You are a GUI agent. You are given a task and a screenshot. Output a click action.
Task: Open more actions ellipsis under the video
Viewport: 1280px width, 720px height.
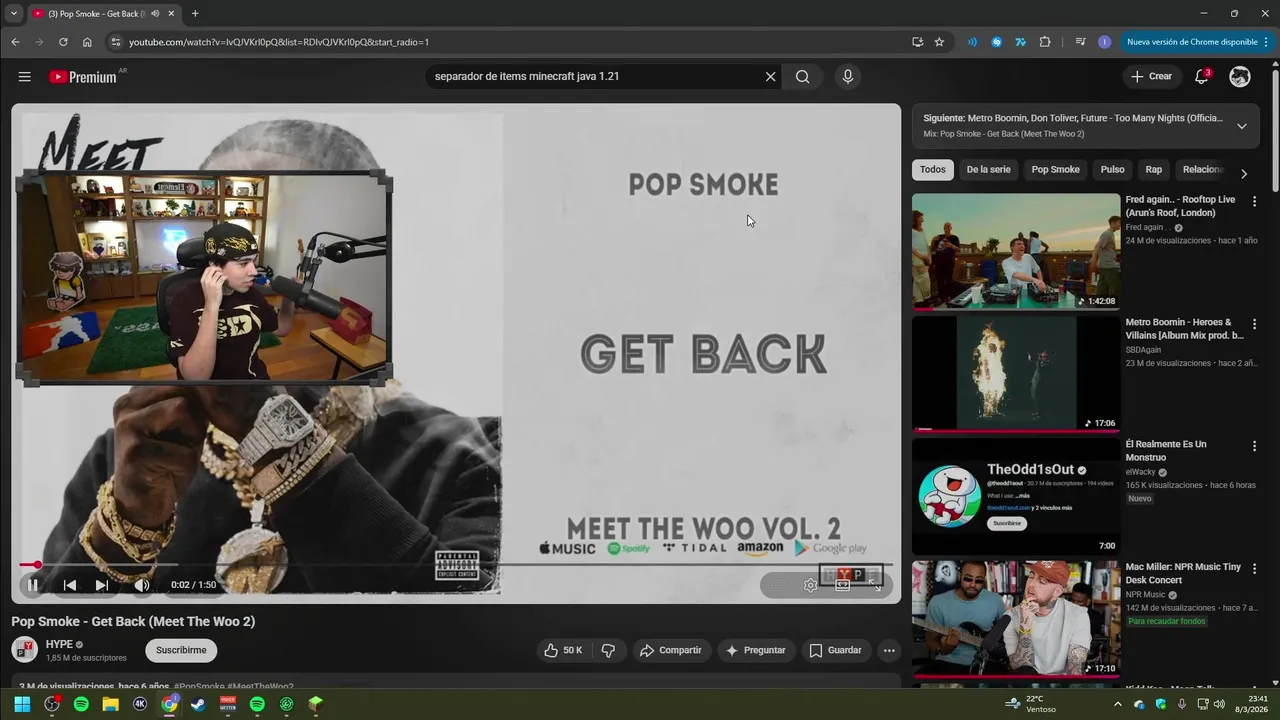pos(888,650)
